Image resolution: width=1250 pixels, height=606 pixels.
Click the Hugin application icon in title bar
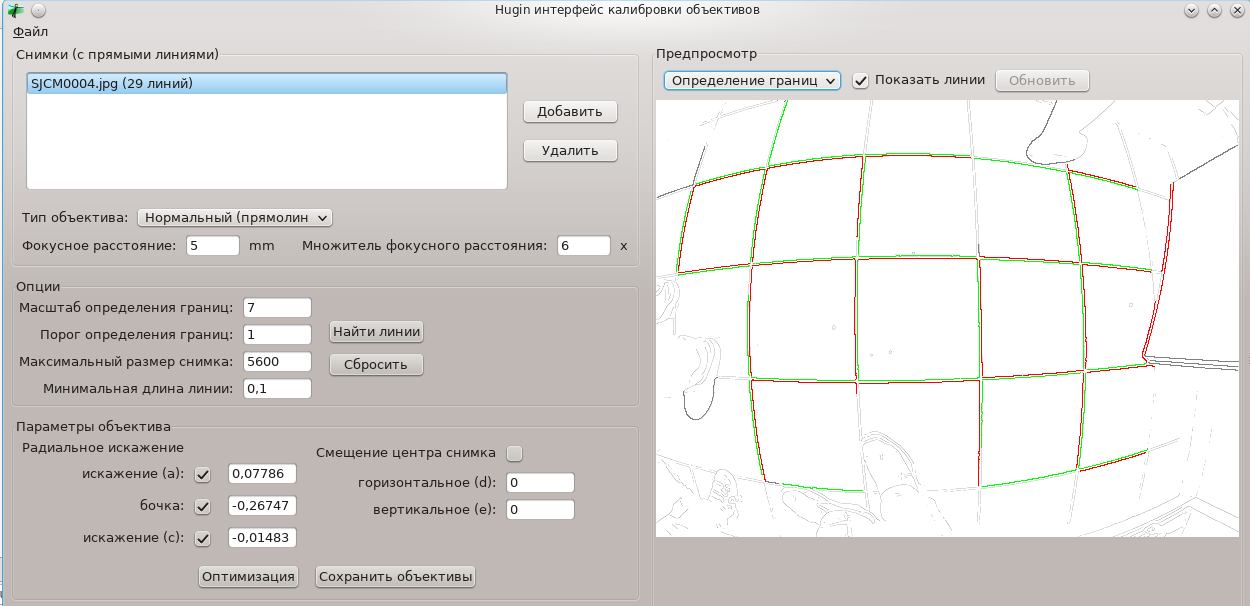(15, 10)
